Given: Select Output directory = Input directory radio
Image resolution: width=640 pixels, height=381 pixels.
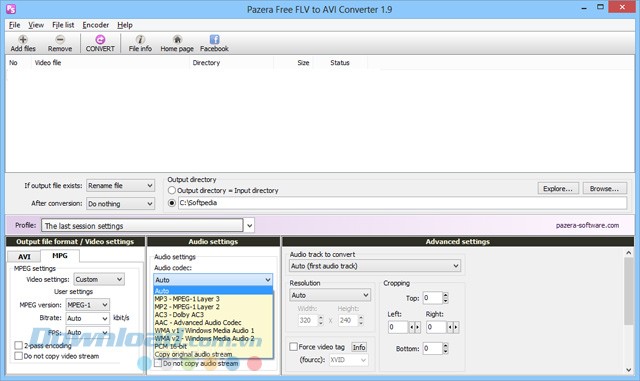Looking at the screenshot, I should 172,190.
